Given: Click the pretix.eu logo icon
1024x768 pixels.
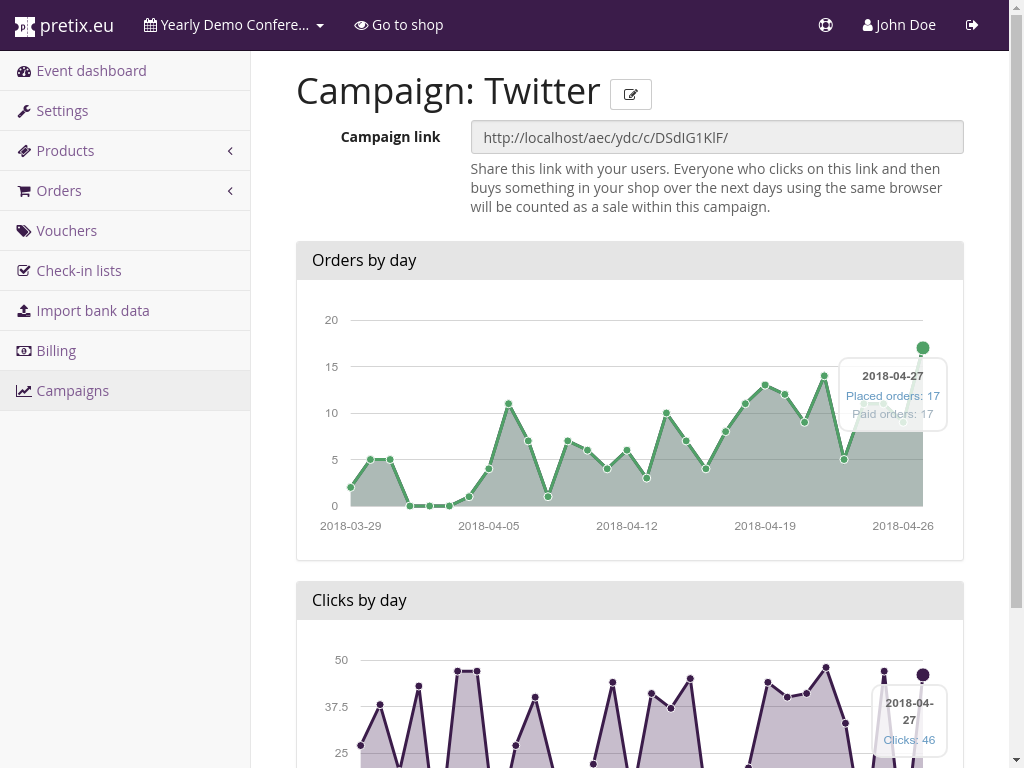Looking at the screenshot, I should click(25, 26).
